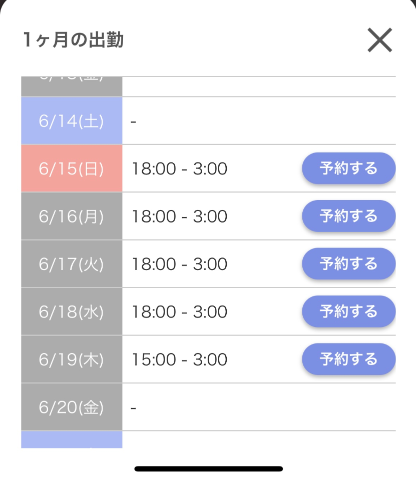The height and width of the screenshot is (480, 416).
Task: Select the 6/17(火) date cell
Action: click(x=72, y=264)
